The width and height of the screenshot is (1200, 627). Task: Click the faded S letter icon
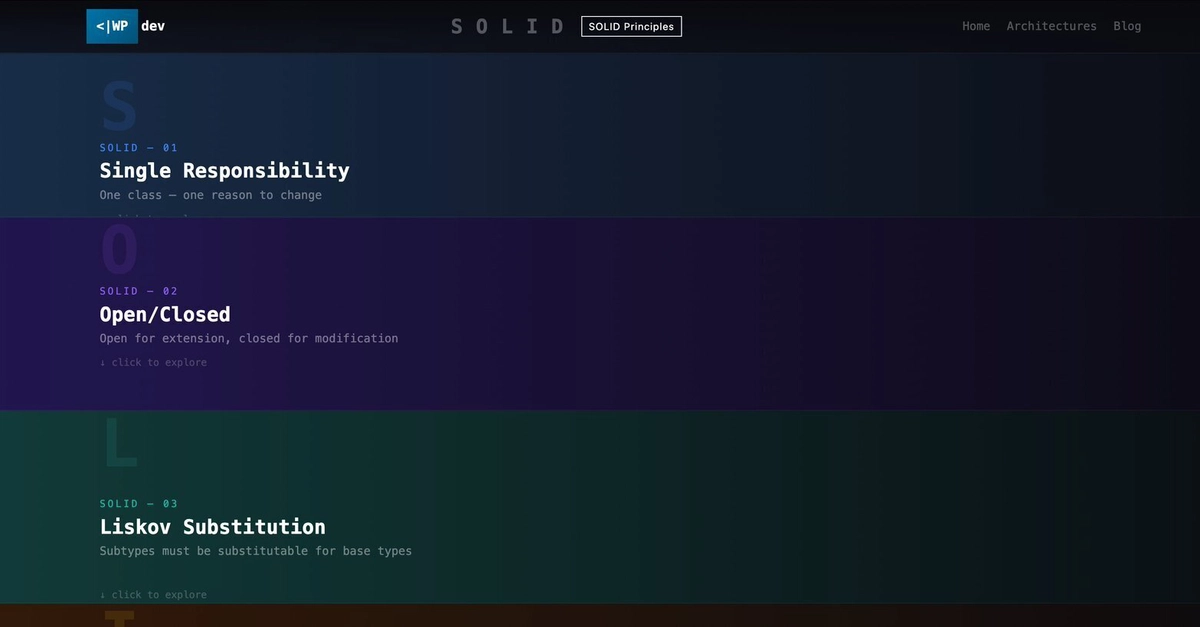point(119,107)
